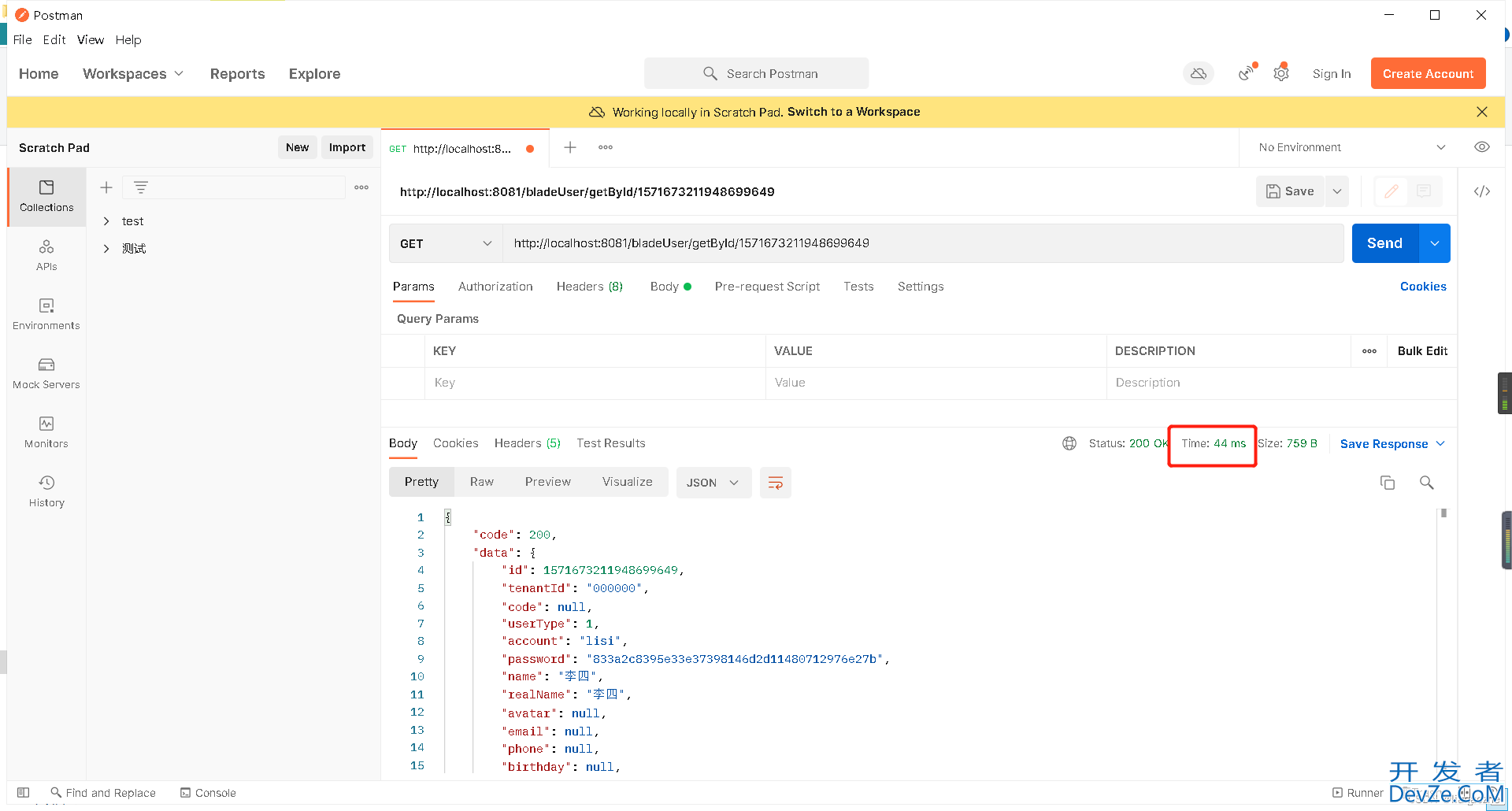Image resolution: width=1512 pixels, height=811 pixels.
Task: Open the Test Results tab
Action: pyautogui.click(x=611, y=443)
